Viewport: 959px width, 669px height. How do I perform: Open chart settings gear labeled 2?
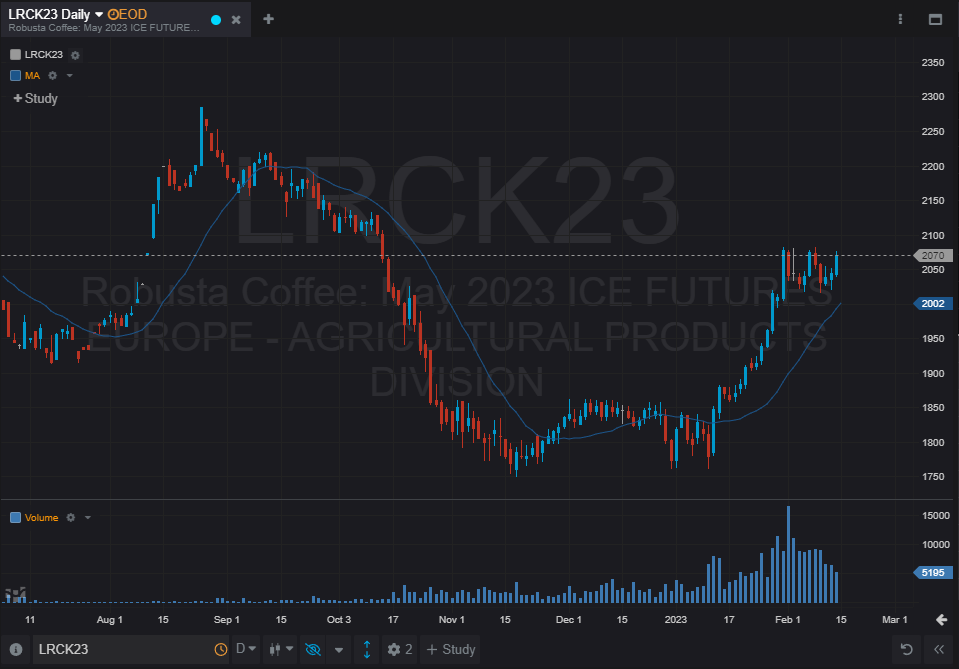click(x=400, y=649)
